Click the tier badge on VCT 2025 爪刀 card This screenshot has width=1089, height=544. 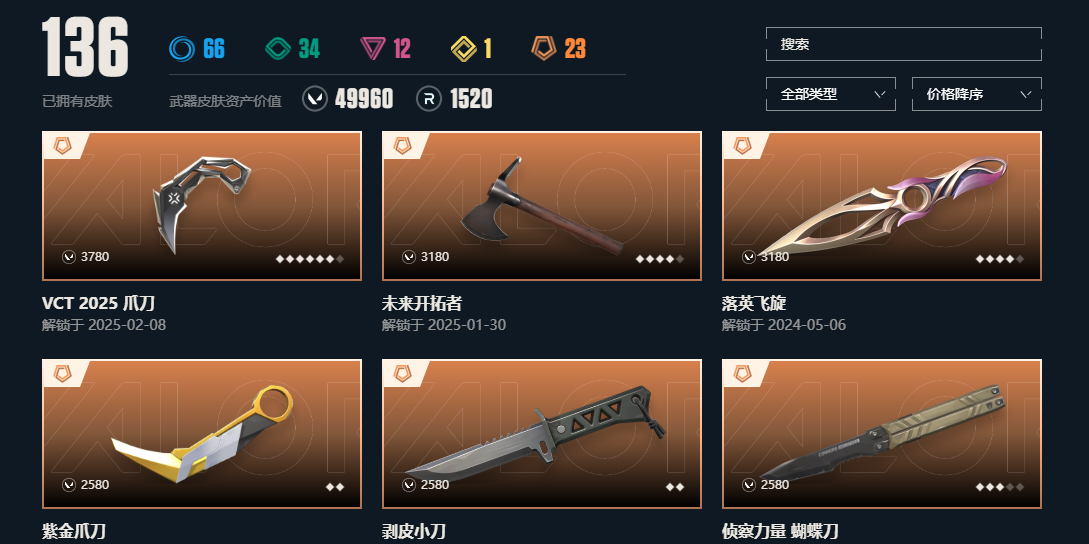64,146
